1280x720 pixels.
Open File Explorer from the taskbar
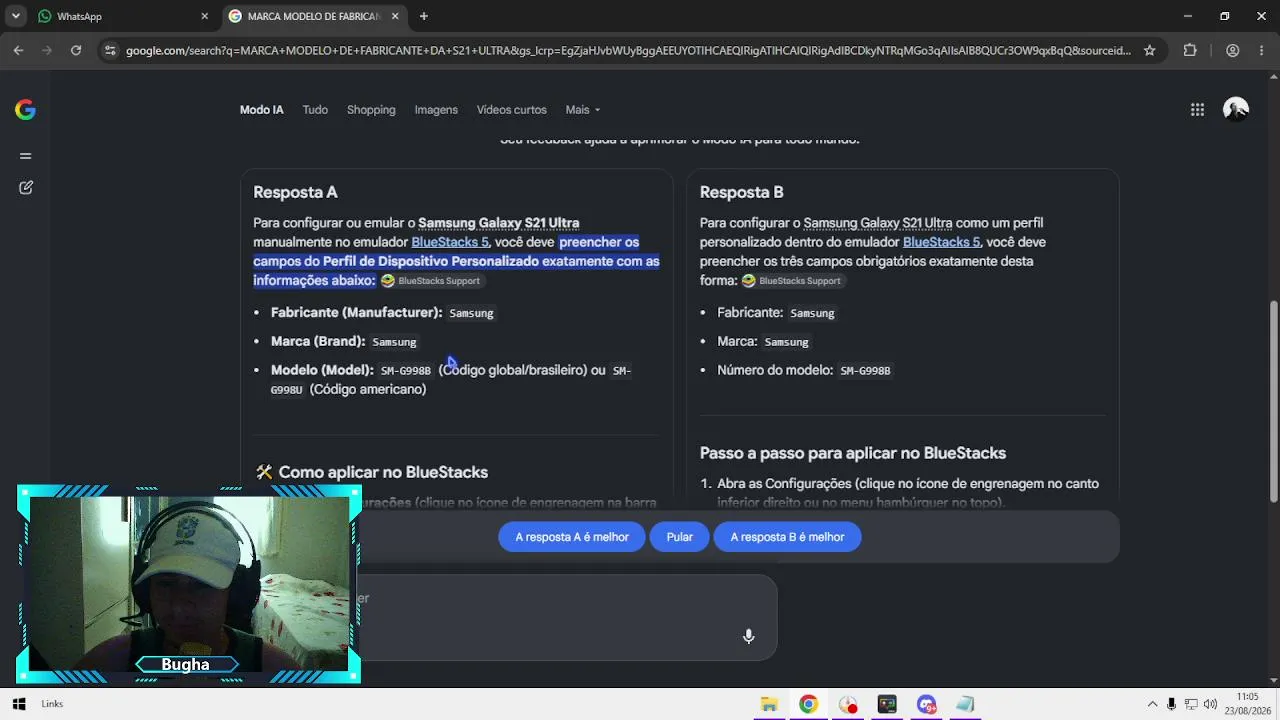(769, 704)
